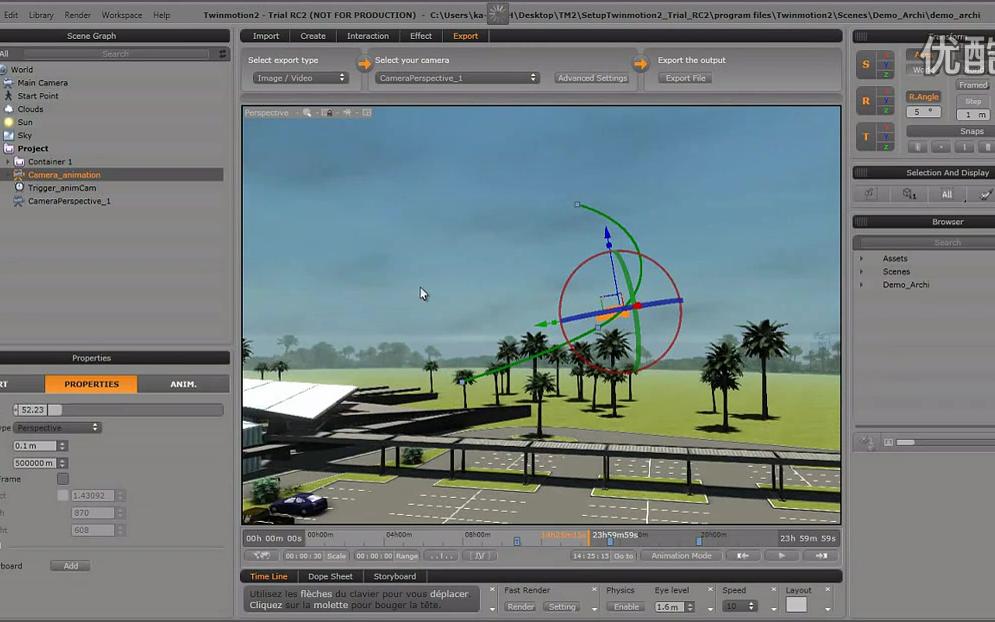Click the keyframe dots button in timeline controls
The height and width of the screenshot is (622, 995).
point(440,556)
